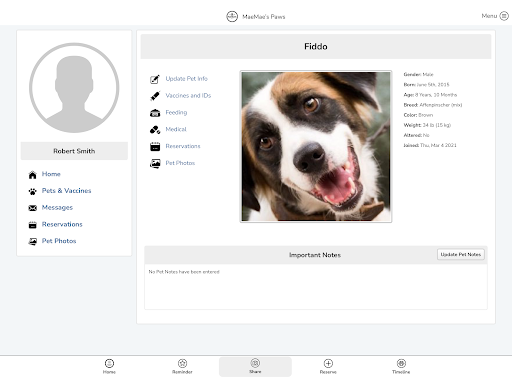512x384 pixels.
Task: Select the Share tab in bottom bar
Action: click(x=255, y=367)
